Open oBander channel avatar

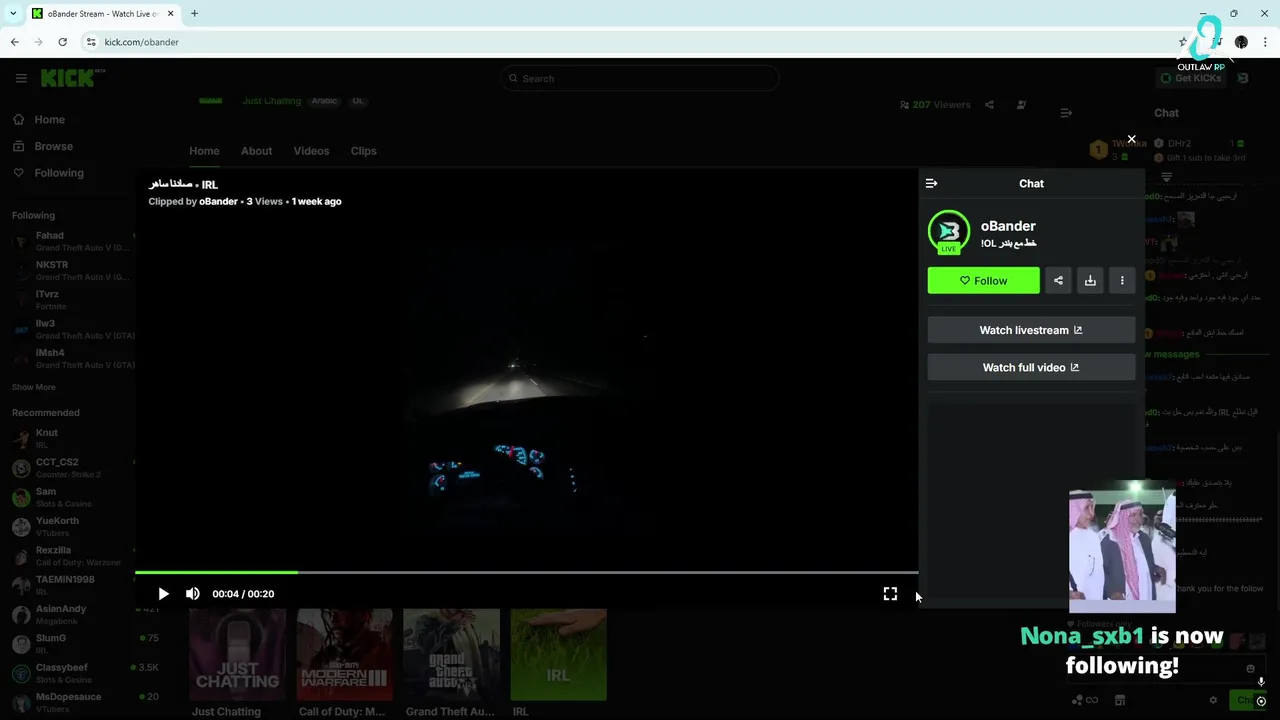coord(948,231)
